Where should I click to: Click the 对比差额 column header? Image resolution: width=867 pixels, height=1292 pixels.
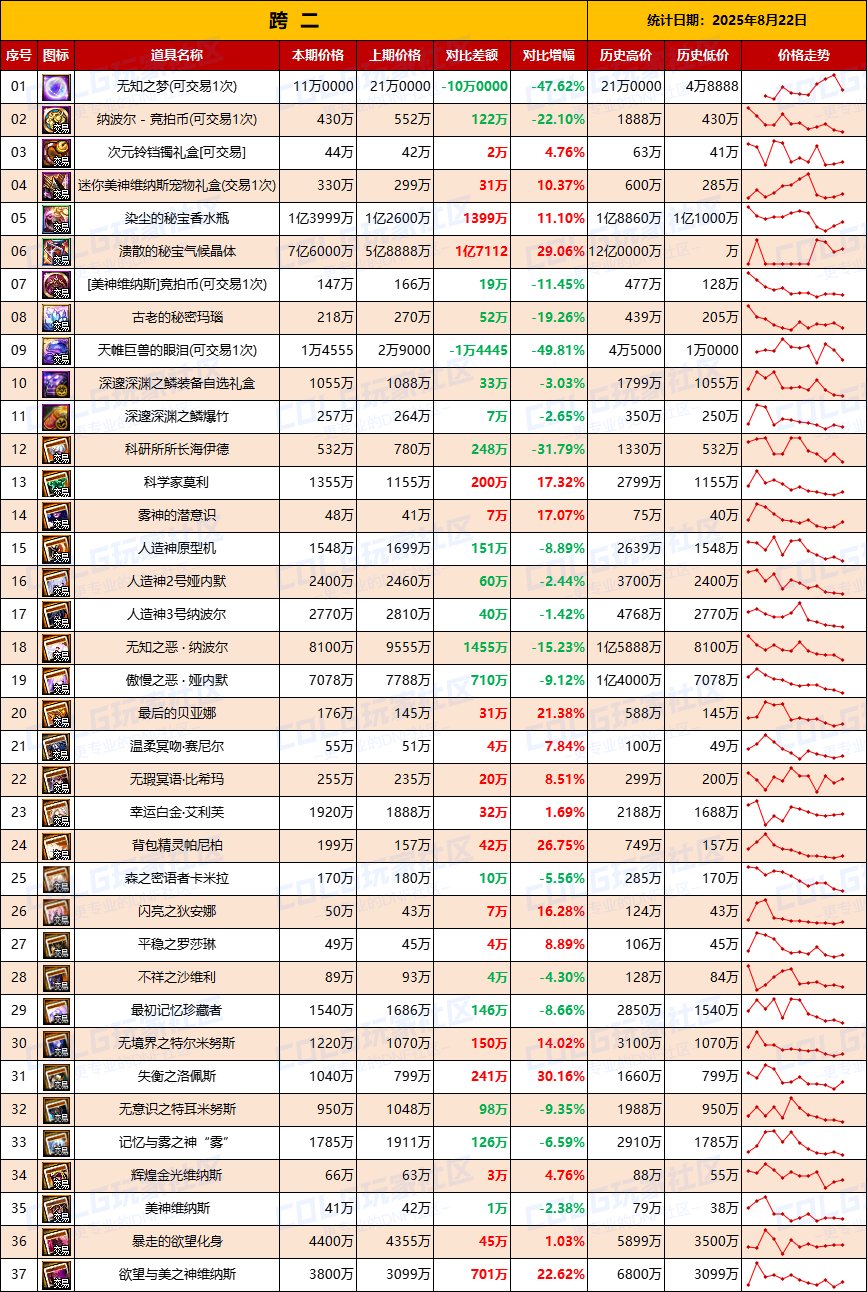[x=472, y=56]
